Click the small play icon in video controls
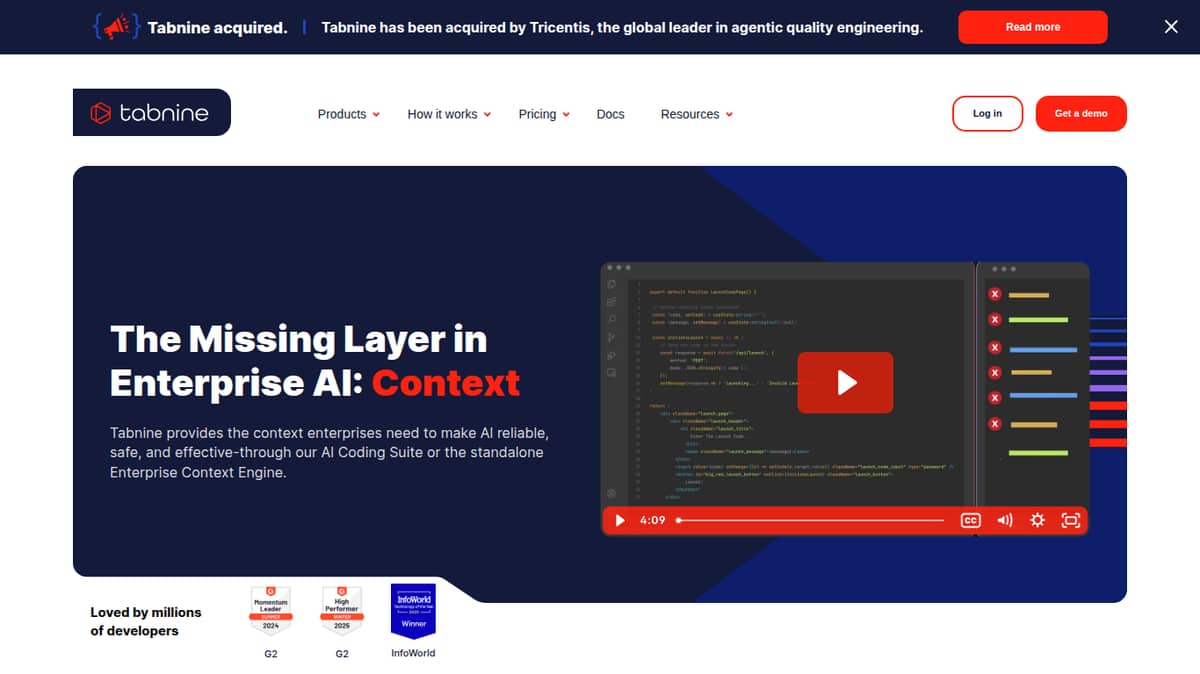 [620, 520]
